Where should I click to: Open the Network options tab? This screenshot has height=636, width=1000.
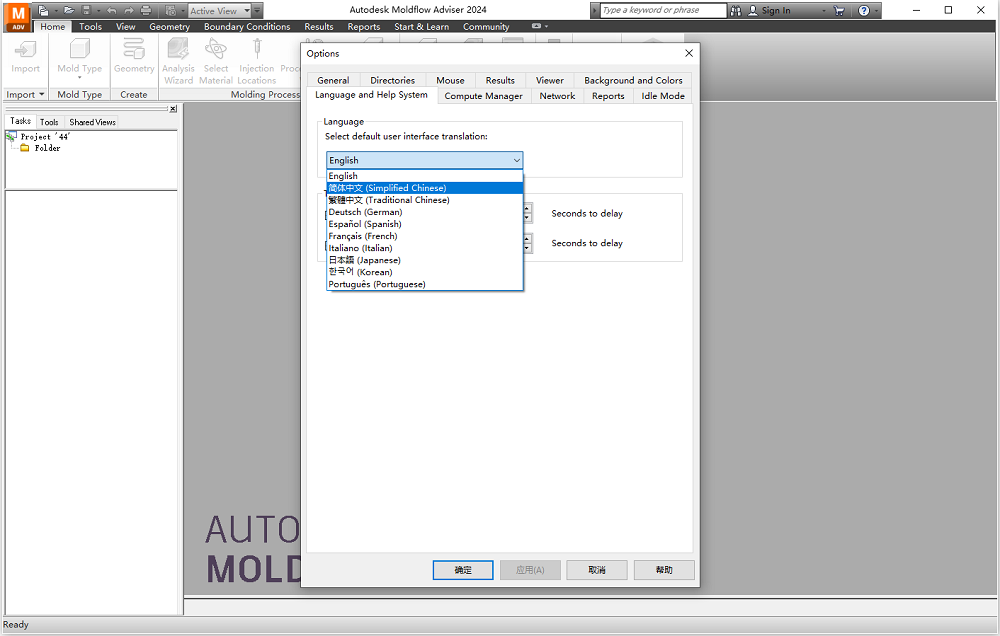pyautogui.click(x=557, y=96)
